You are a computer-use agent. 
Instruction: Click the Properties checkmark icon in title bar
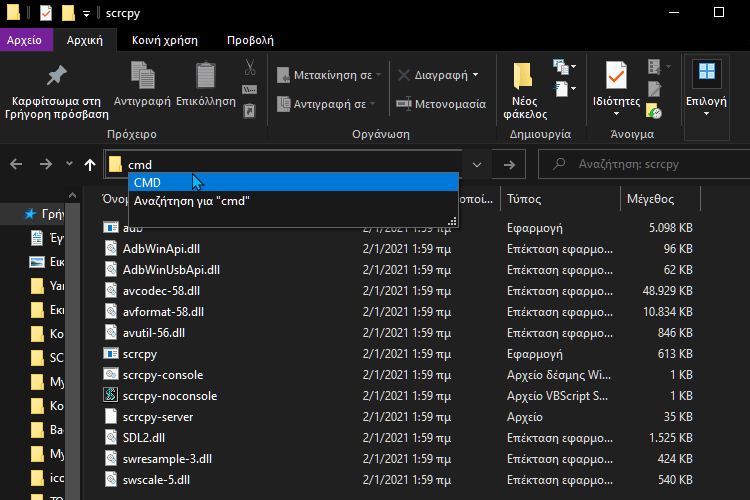pos(46,13)
